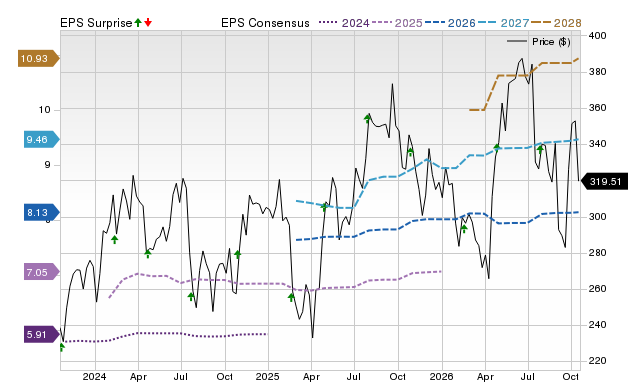The width and height of the screenshot is (640, 382).
Task: Select the February 2026 EPS surprise arrow
Action: (x=464, y=229)
